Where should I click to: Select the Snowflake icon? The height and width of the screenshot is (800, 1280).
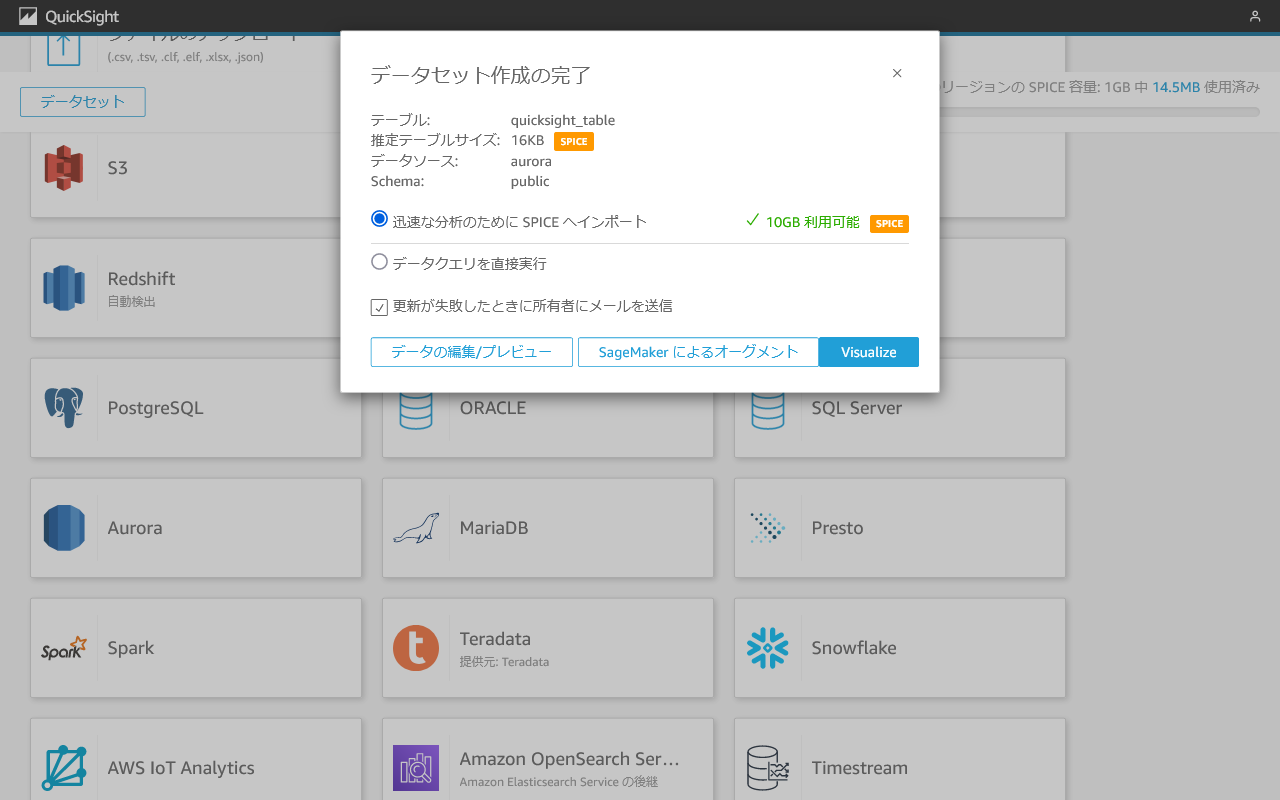[x=768, y=648]
